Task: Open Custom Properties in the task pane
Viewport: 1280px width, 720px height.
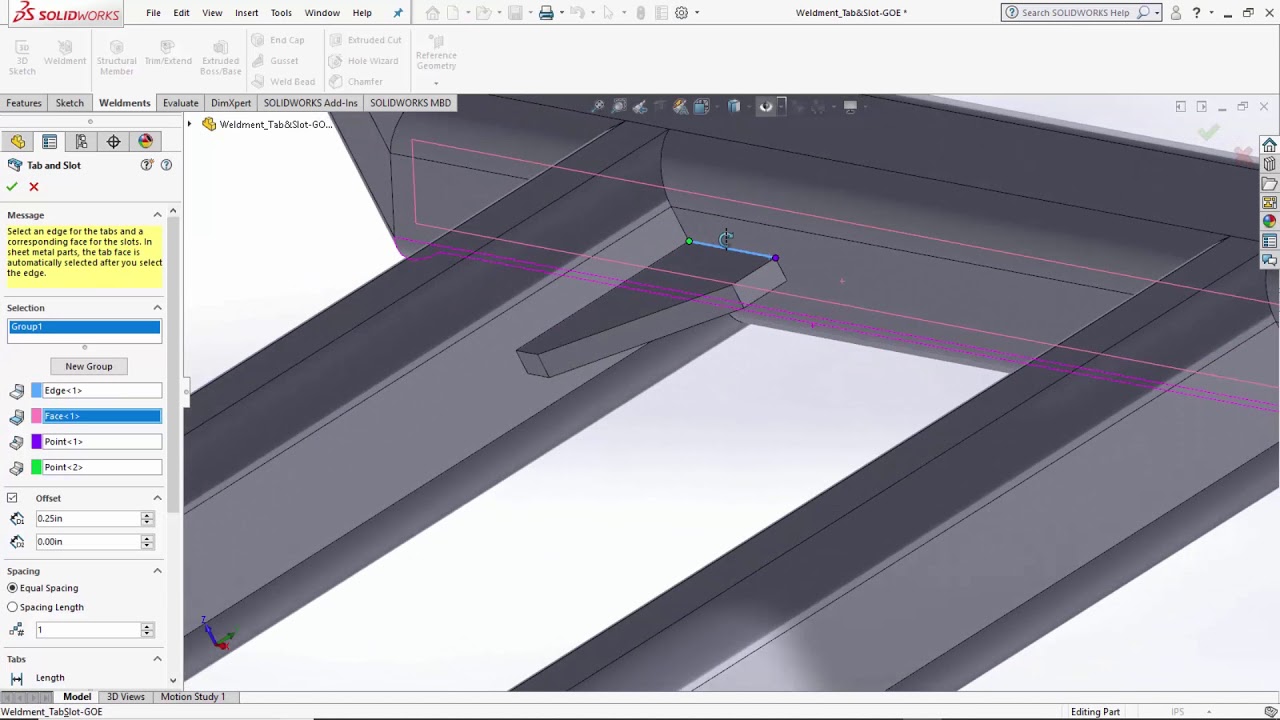Action: [x=1269, y=241]
